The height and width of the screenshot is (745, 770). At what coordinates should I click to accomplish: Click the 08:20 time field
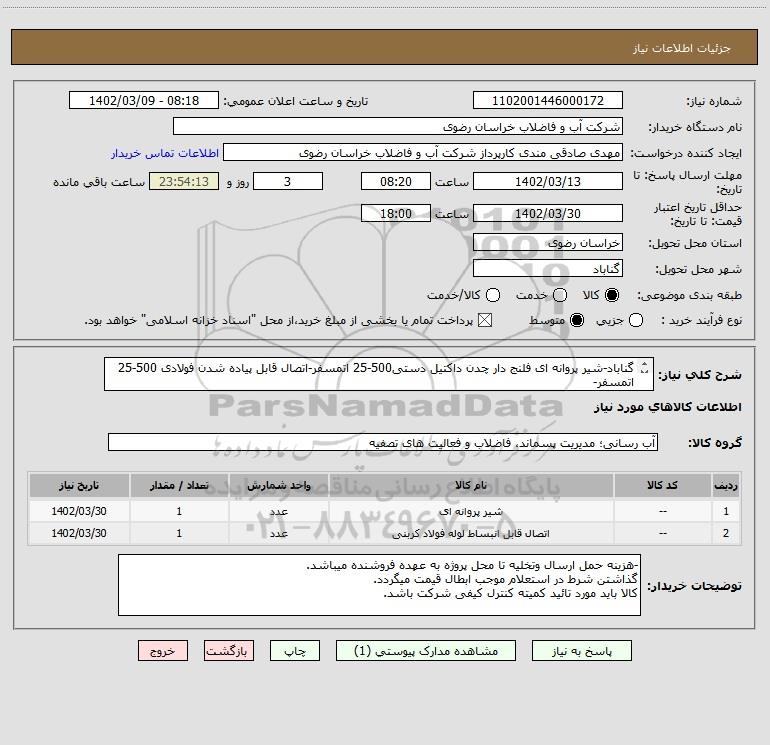tap(396, 181)
